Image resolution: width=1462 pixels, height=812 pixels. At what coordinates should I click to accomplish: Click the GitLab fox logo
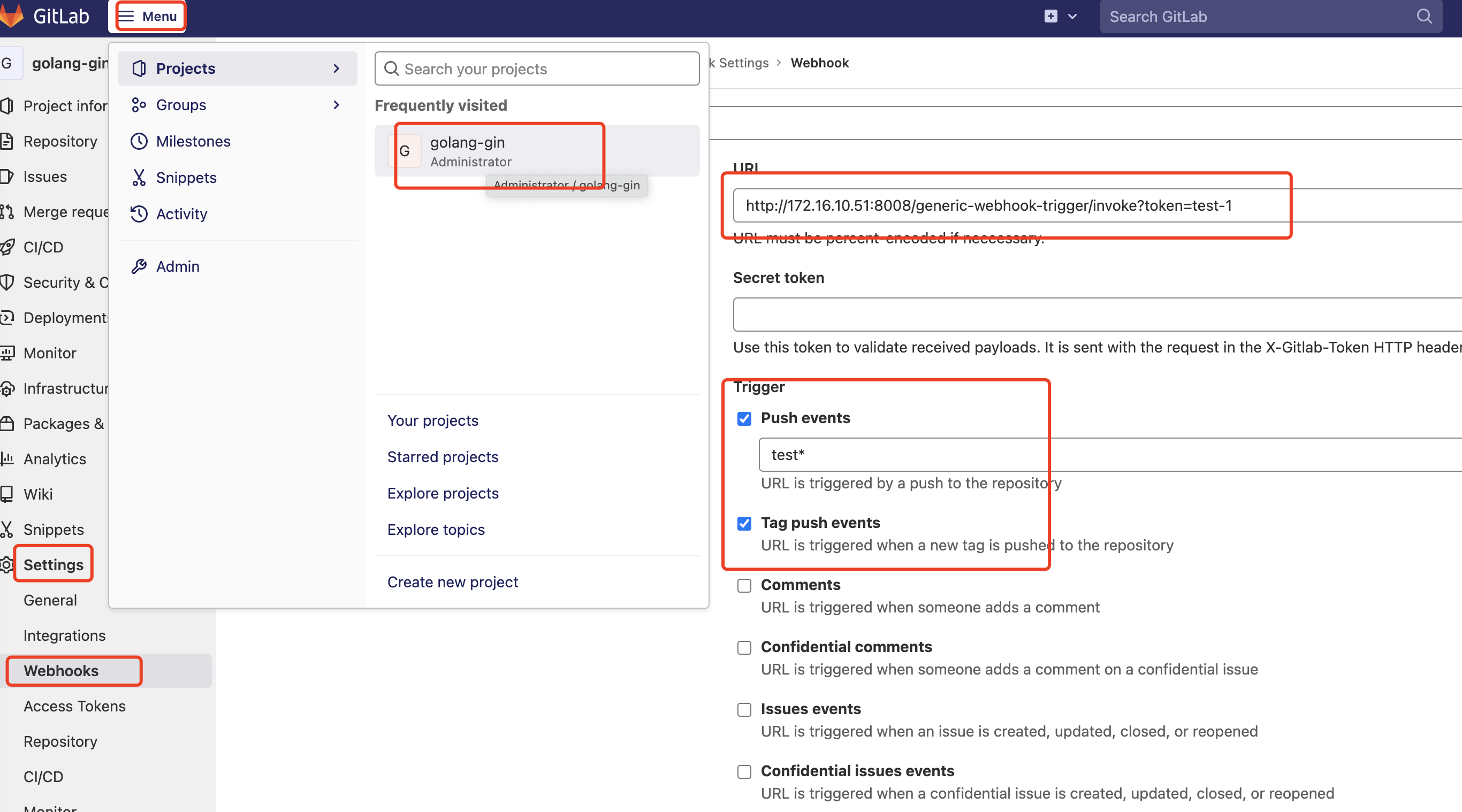point(11,16)
